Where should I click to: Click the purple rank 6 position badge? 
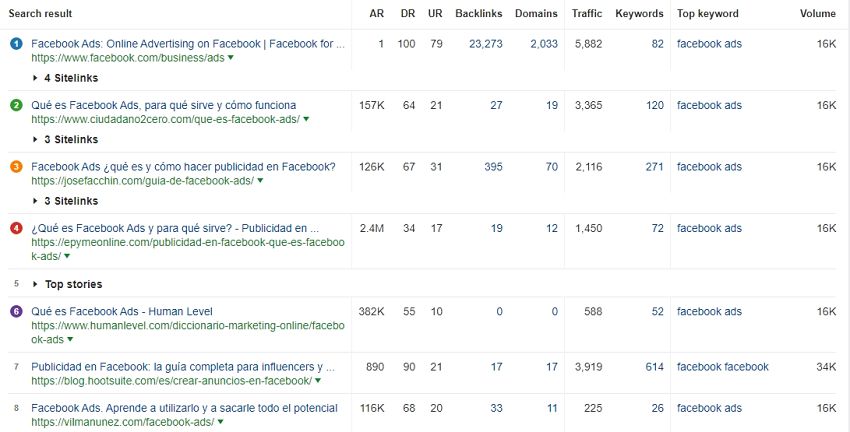click(x=16, y=312)
